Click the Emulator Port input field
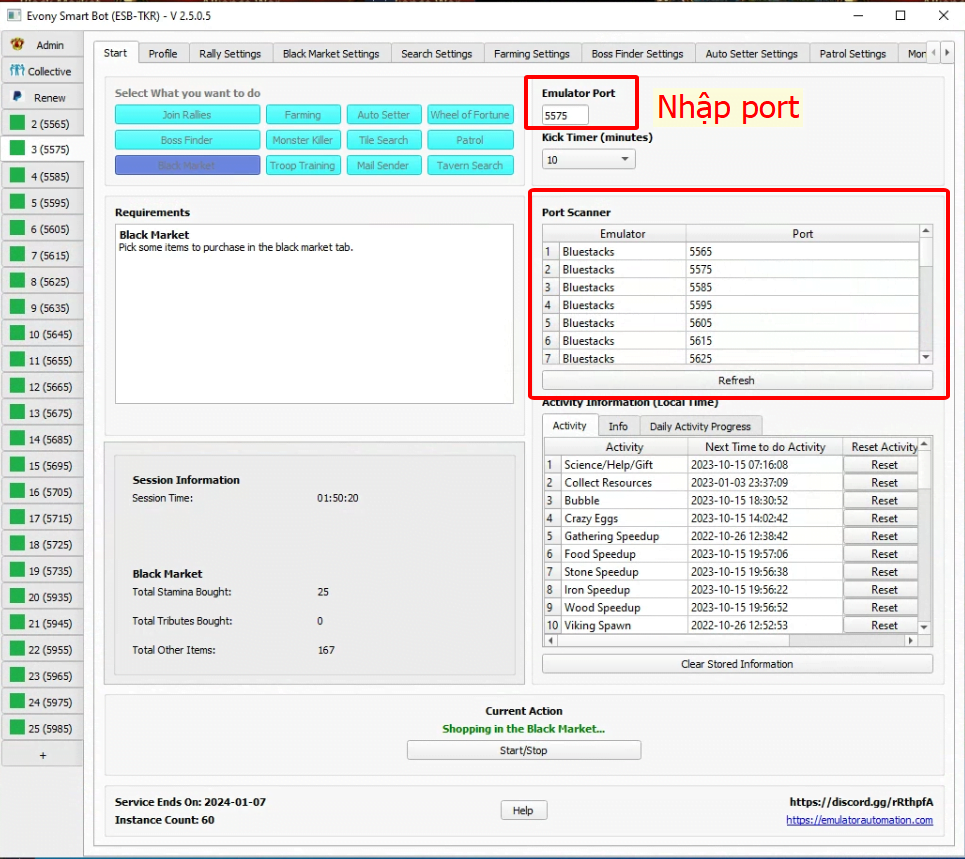The height and width of the screenshot is (859, 965). (x=566, y=116)
